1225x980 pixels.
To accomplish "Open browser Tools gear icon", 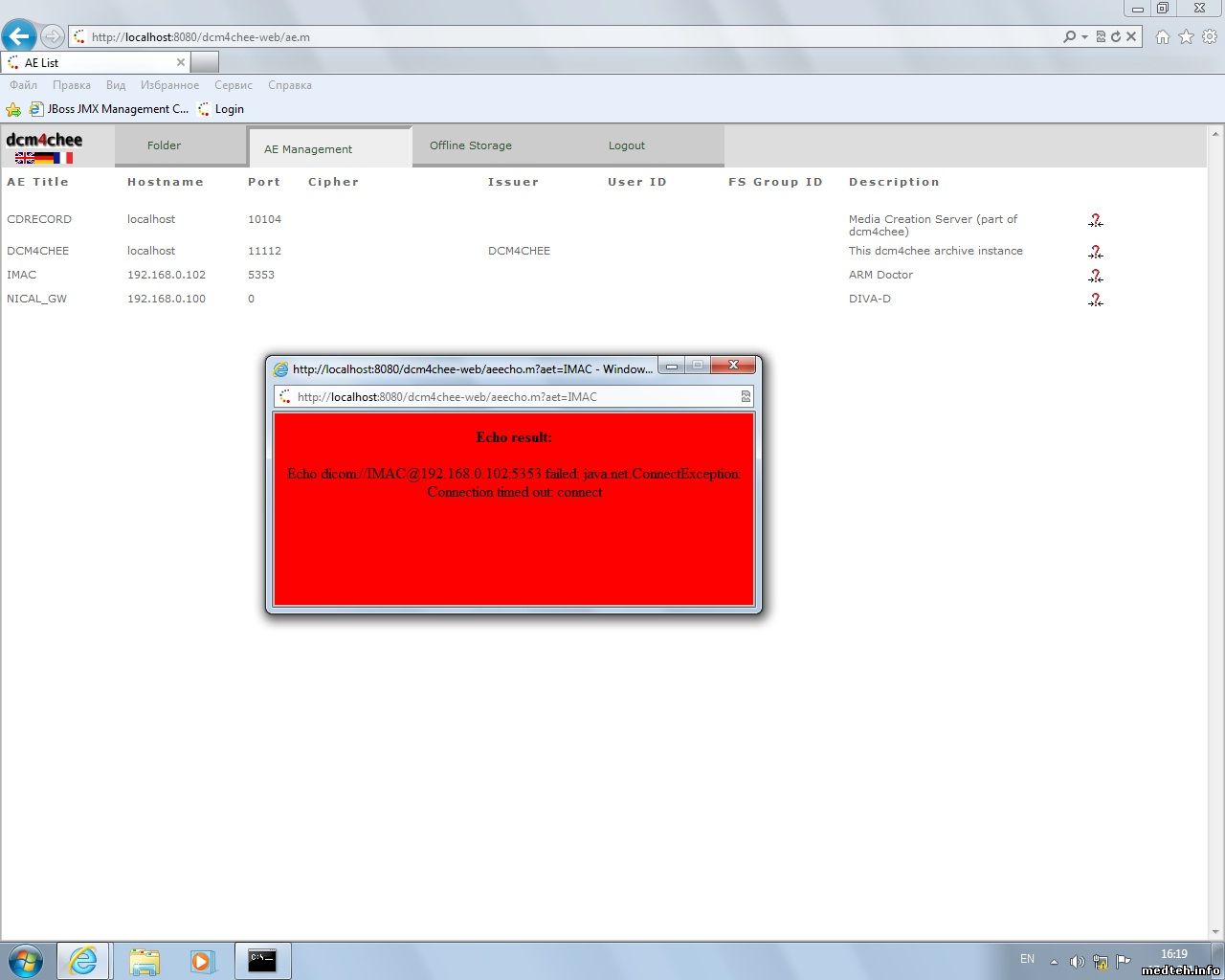I will (1210, 37).
